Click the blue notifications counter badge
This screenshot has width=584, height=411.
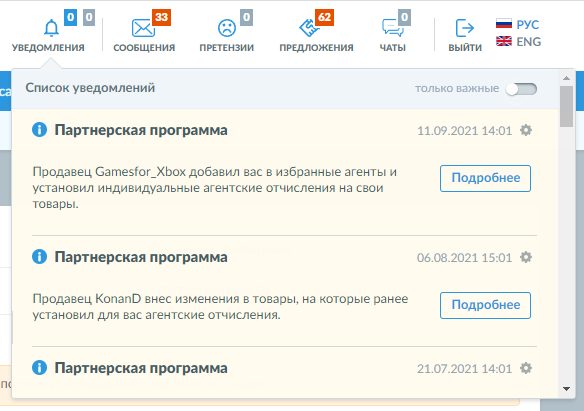coord(70,17)
